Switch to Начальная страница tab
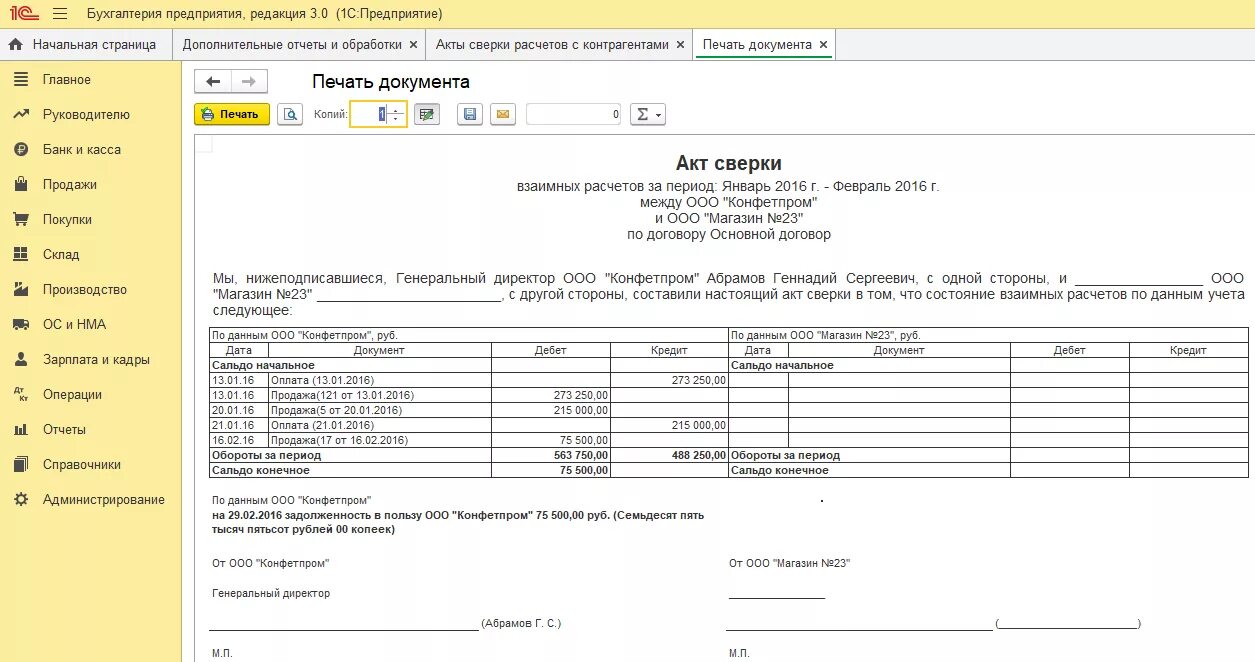 coord(84,45)
